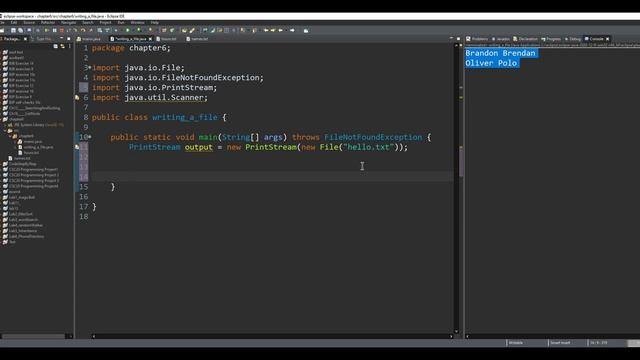Click Package Explorer horizontal scrollbar
The image size is (640, 360).
33,336
